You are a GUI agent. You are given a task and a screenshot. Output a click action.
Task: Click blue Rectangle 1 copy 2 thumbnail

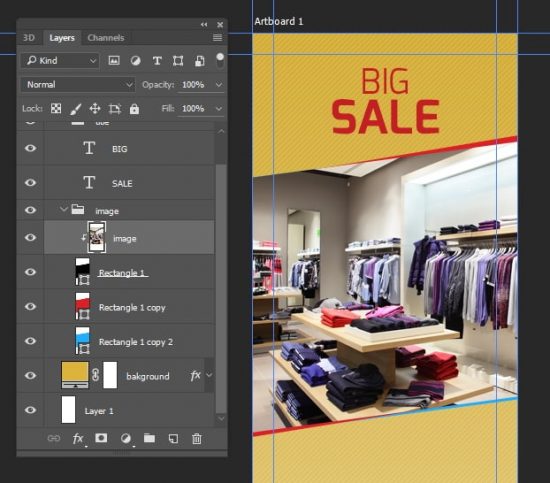[82, 340]
